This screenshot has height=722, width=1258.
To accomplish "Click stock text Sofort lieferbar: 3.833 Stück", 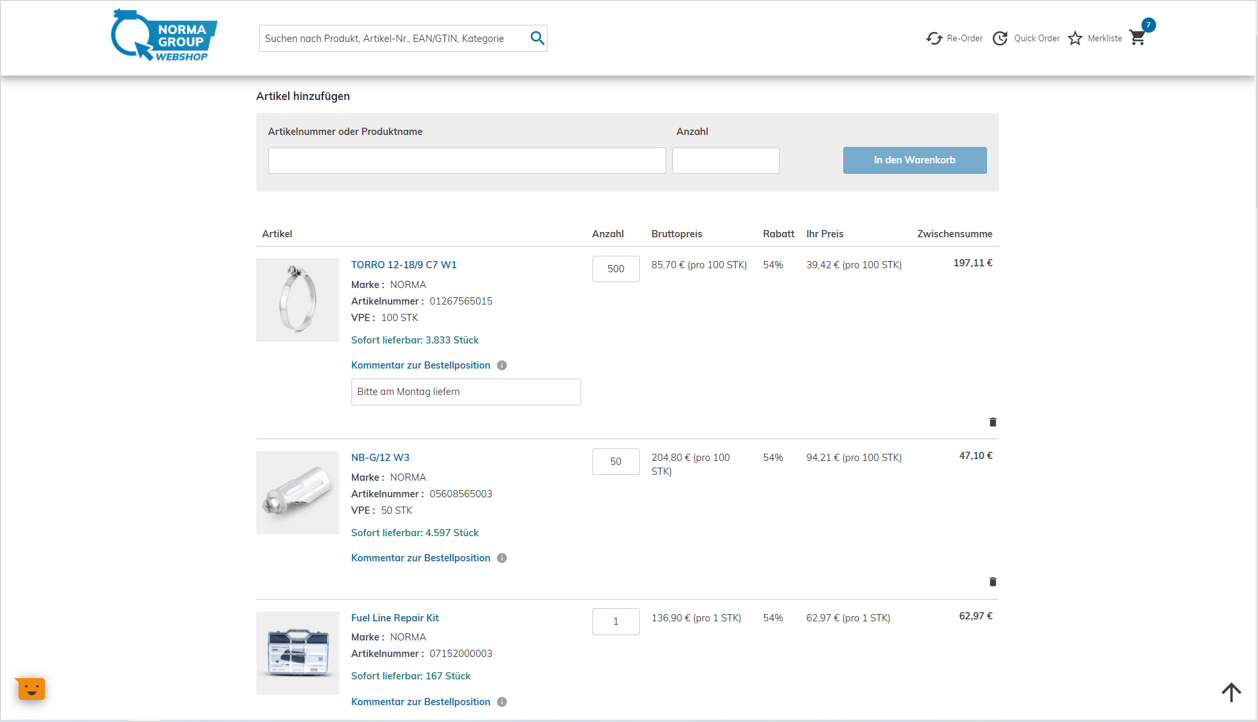I will click(415, 340).
